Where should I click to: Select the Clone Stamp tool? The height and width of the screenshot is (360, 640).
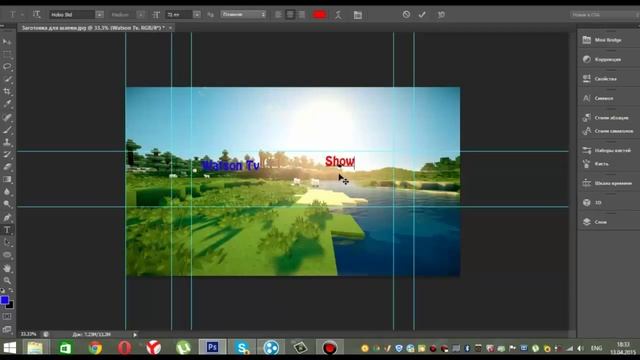(x=7, y=142)
